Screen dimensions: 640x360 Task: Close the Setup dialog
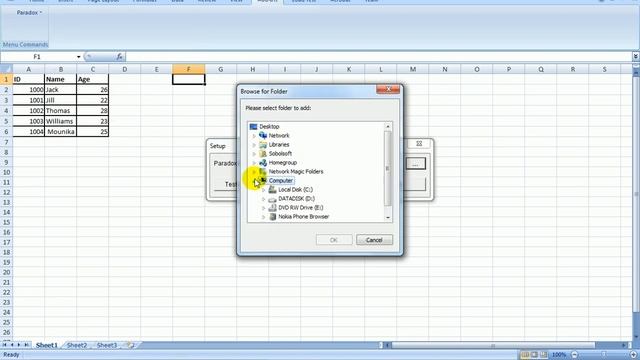(419, 144)
